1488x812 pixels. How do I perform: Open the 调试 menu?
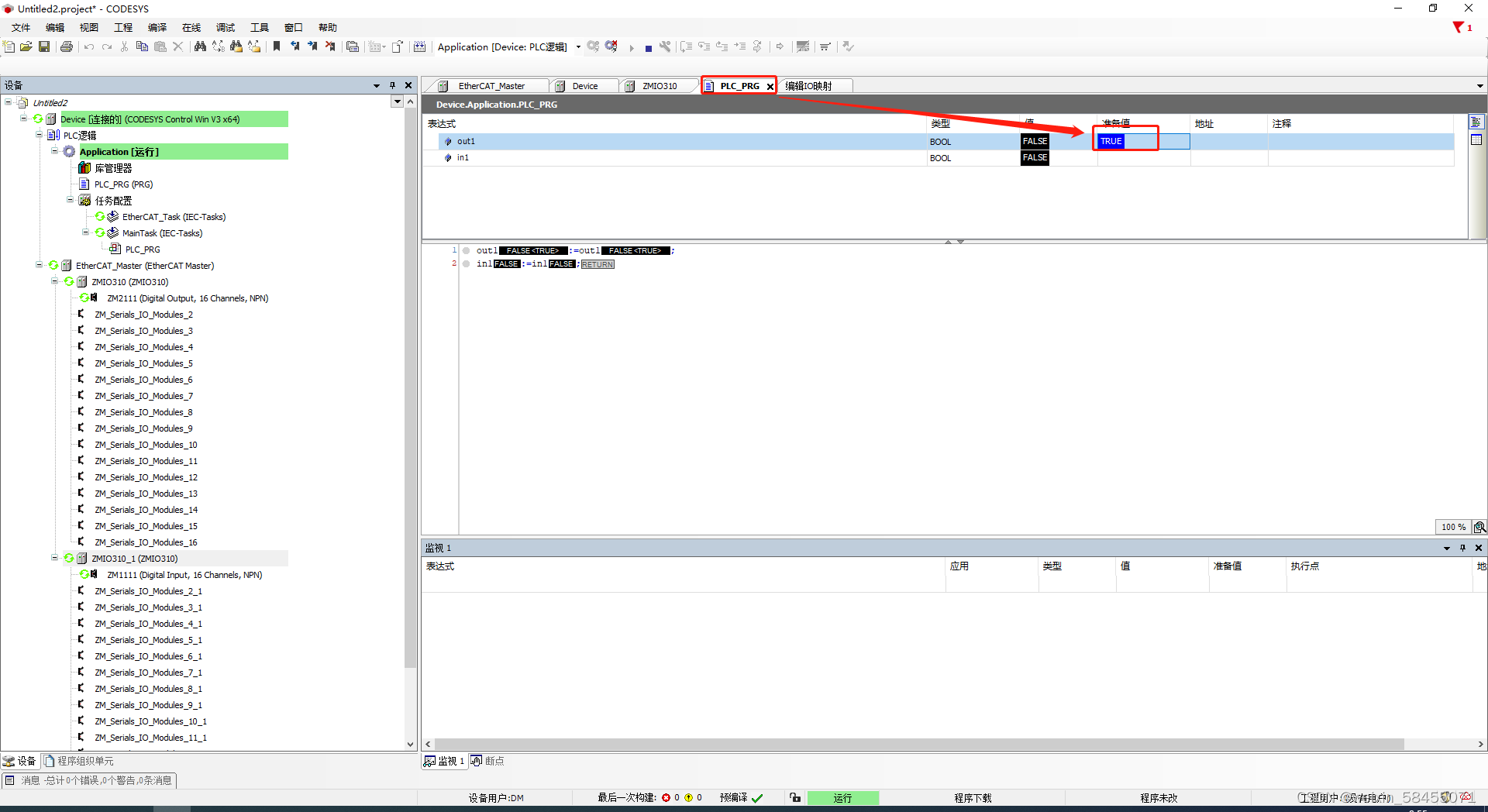pyautogui.click(x=225, y=27)
